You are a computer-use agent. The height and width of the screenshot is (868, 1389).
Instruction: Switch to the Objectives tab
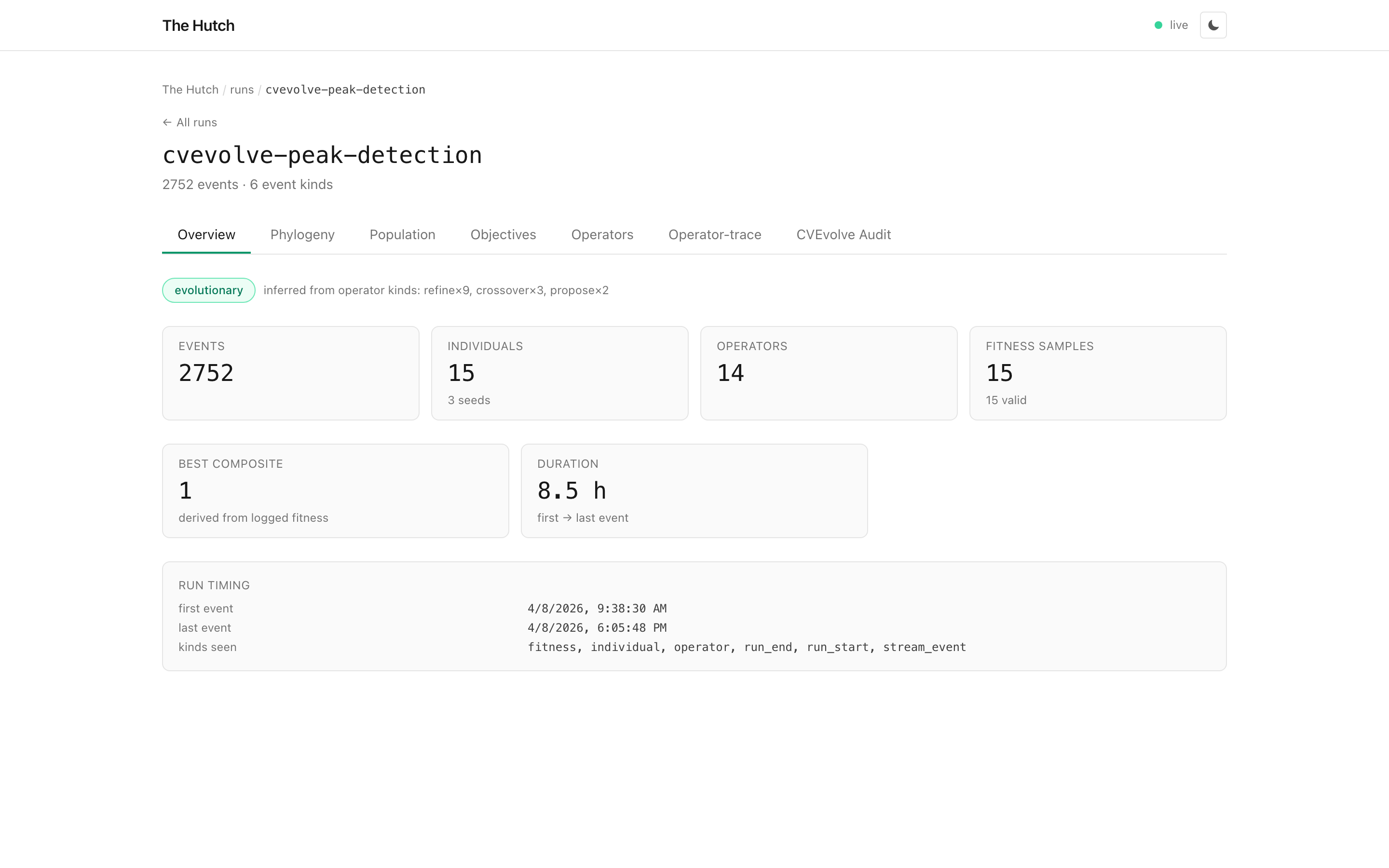(503, 235)
